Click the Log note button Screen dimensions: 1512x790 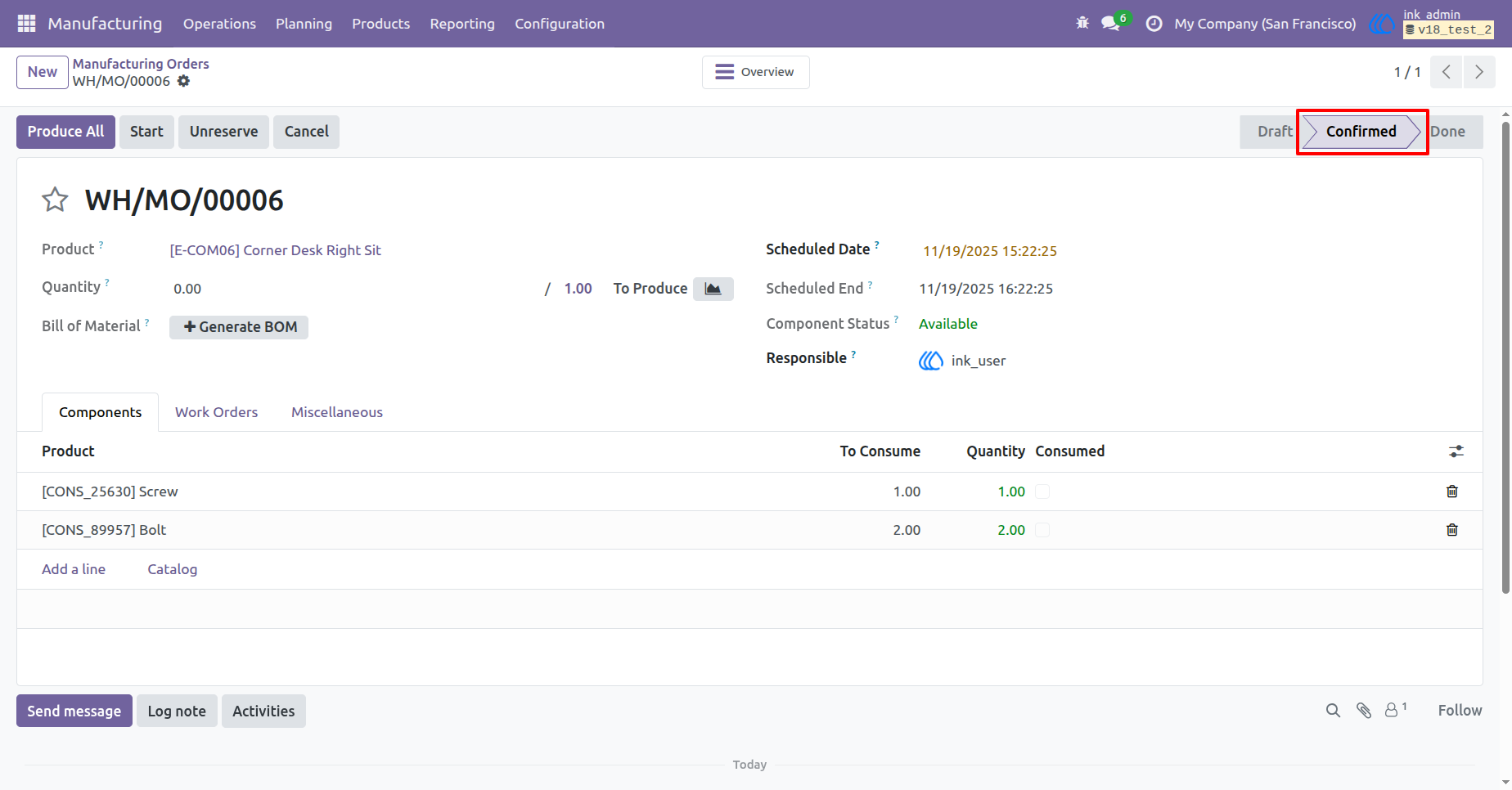(177, 711)
